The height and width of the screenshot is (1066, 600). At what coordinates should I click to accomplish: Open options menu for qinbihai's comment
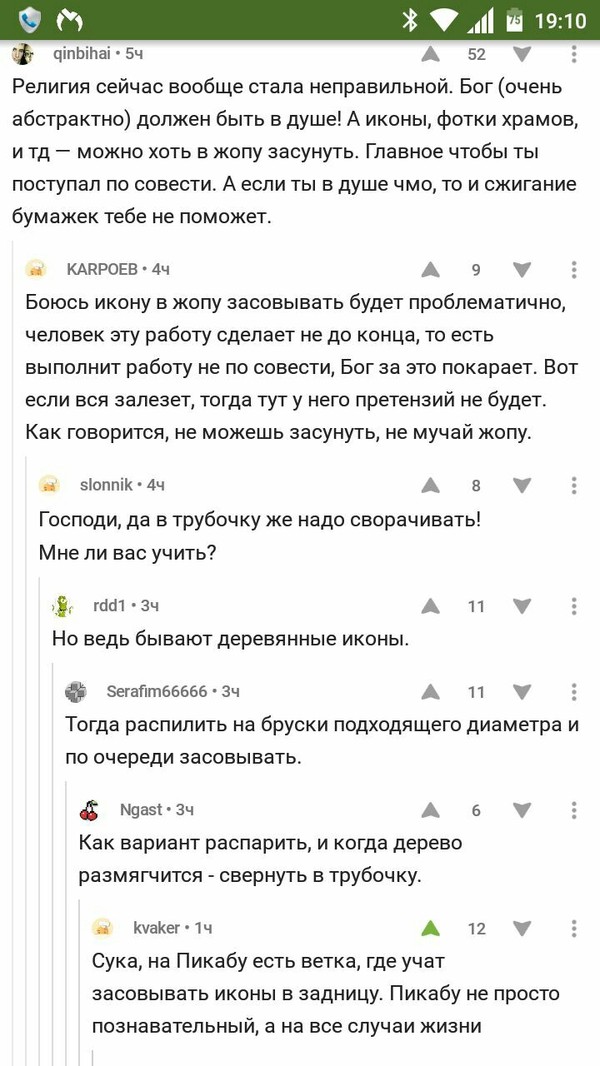click(574, 54)
